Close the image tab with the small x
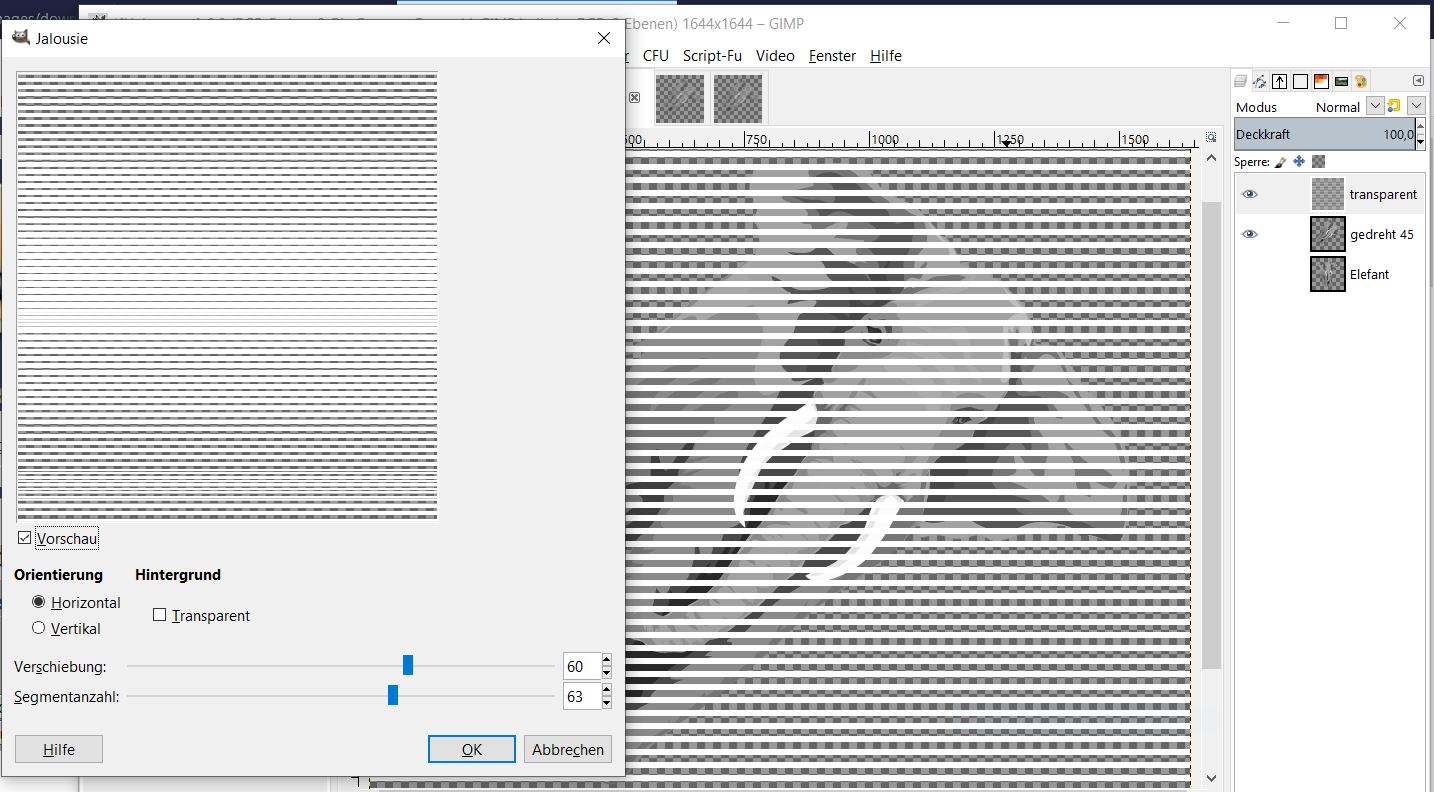Viewport: 1434px width, 792px height. coord(634,97)
